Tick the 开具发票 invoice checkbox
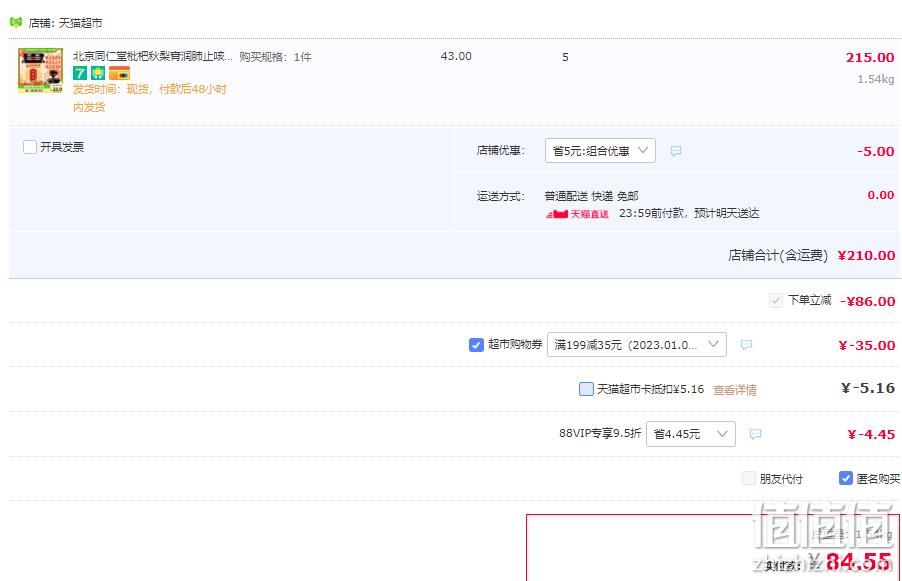The width and height of the screenshot is (902, 581). point(30,147)
